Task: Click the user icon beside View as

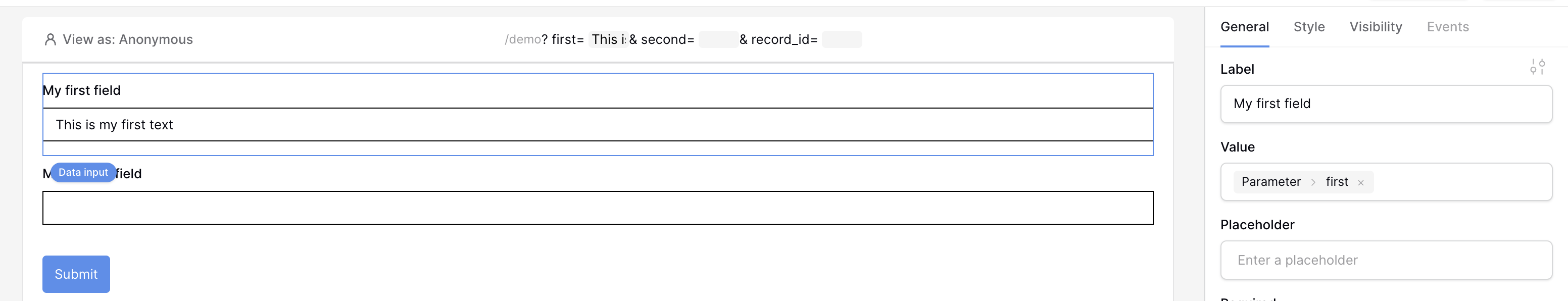Action: 51,39
